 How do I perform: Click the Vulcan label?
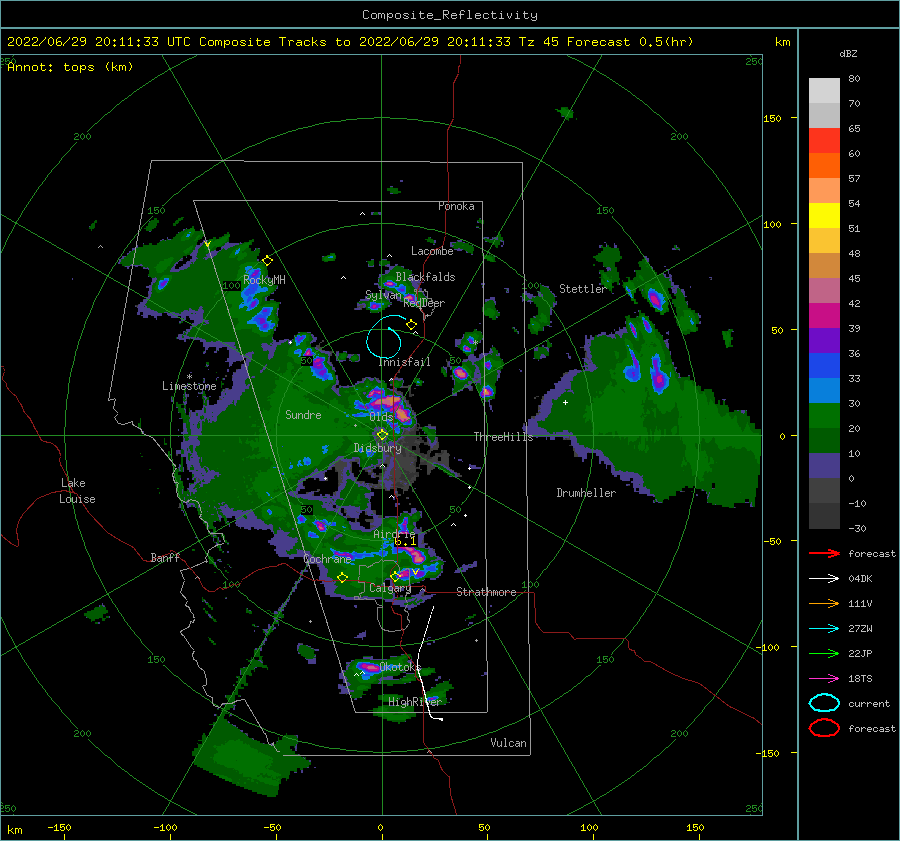coord(508,742)
